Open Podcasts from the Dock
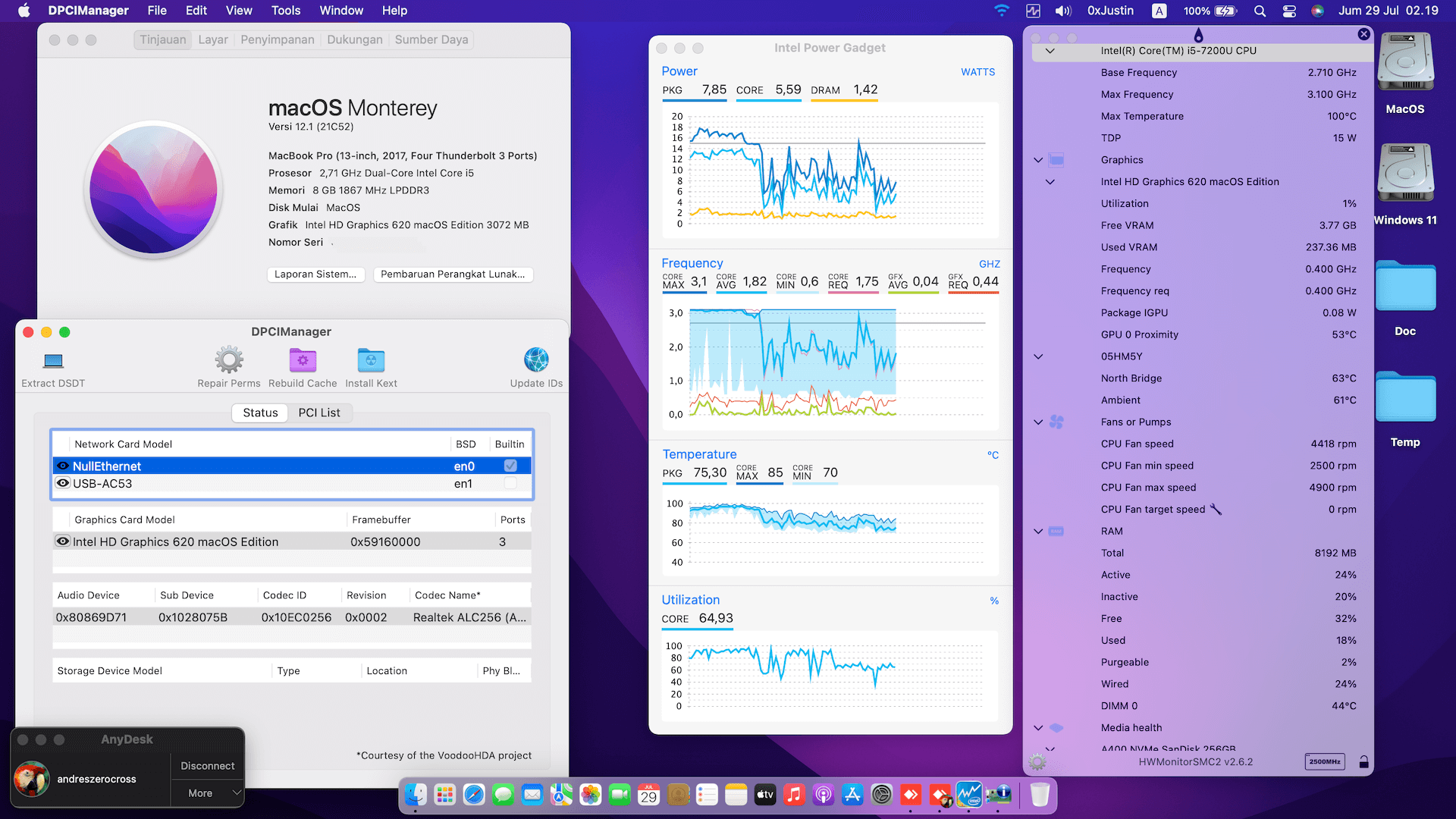The width and height of the screenshot is (1456, 819). click(x=823, y=794)
